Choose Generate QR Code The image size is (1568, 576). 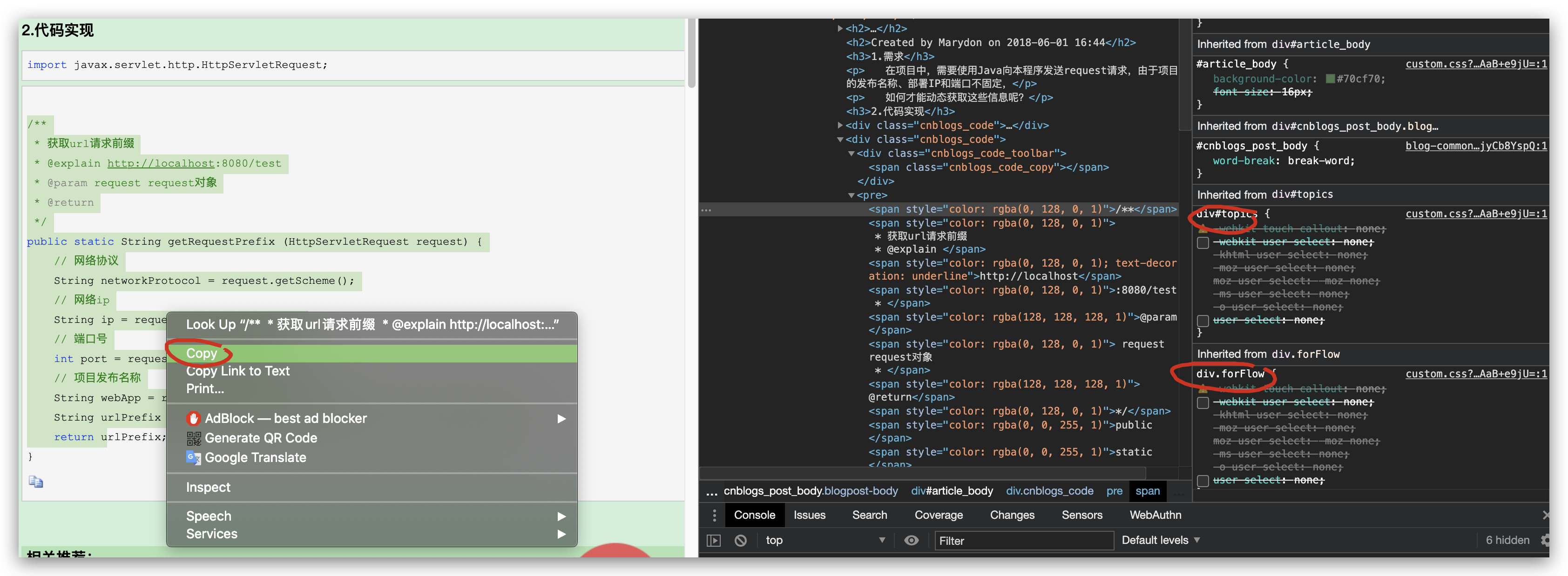(372, 438)
